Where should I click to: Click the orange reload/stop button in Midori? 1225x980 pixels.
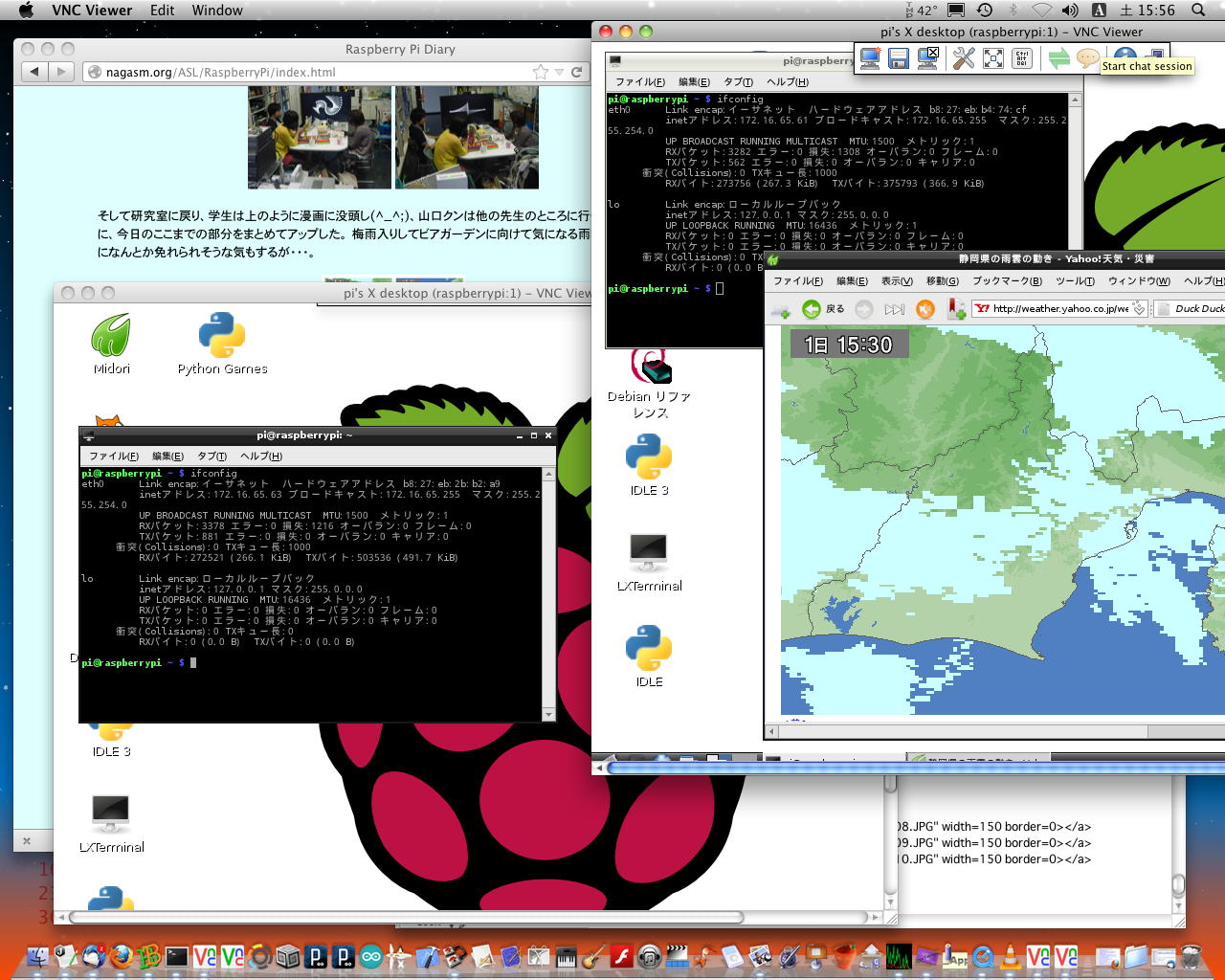[924, 308]
